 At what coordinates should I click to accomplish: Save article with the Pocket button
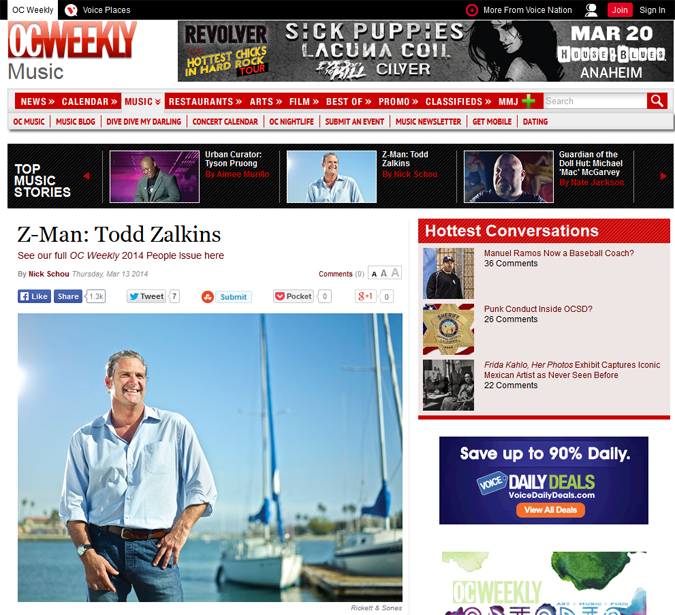(293, 297)
